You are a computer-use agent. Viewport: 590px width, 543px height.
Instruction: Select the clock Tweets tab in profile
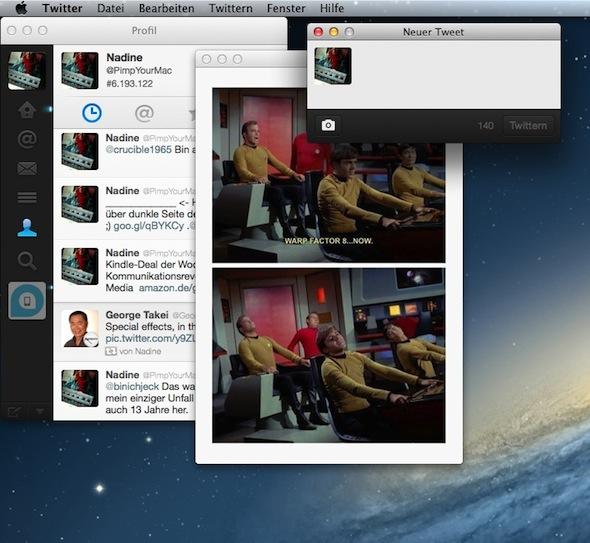(x=92, y=113)
